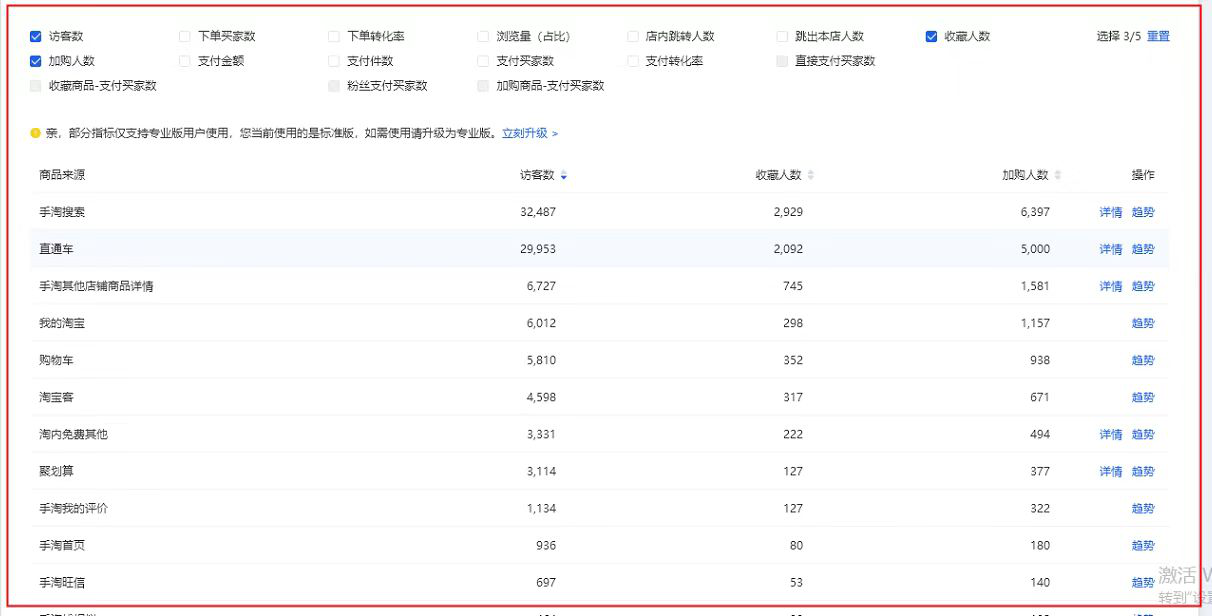Open 详情 for the 聚划算 row
Viewport: 1212px width, 616px height.
tap(1110, 471)
